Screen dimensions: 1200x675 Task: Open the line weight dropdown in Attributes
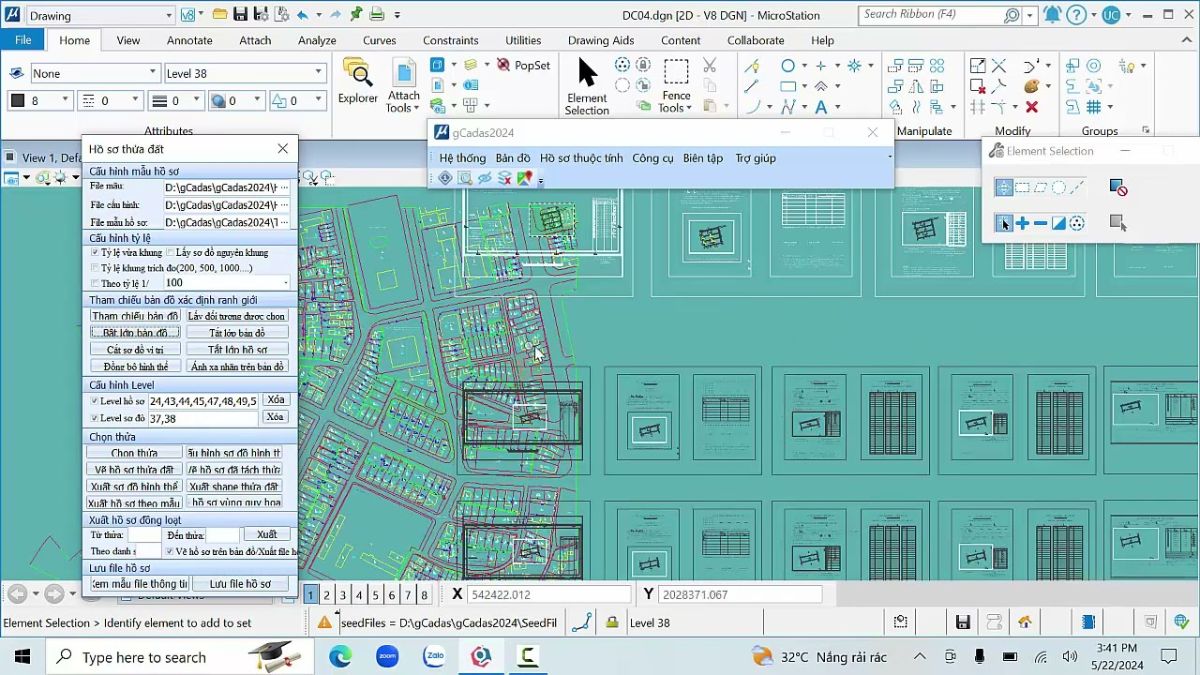click(176, 100)
